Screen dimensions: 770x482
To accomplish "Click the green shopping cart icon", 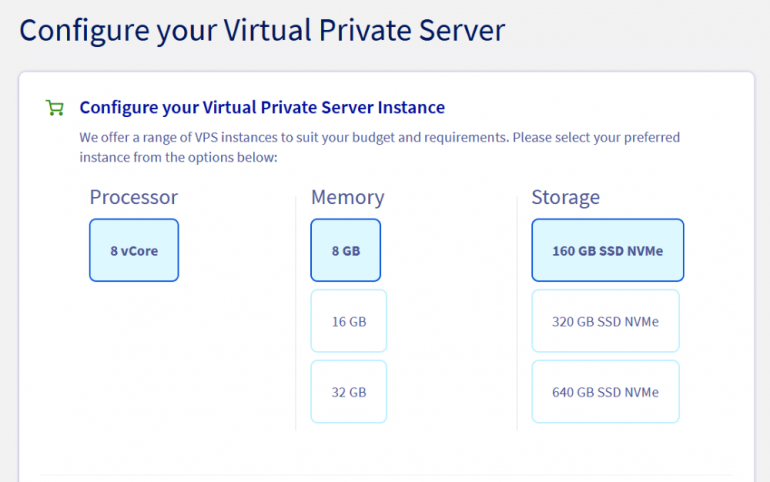I will (54, 108).
